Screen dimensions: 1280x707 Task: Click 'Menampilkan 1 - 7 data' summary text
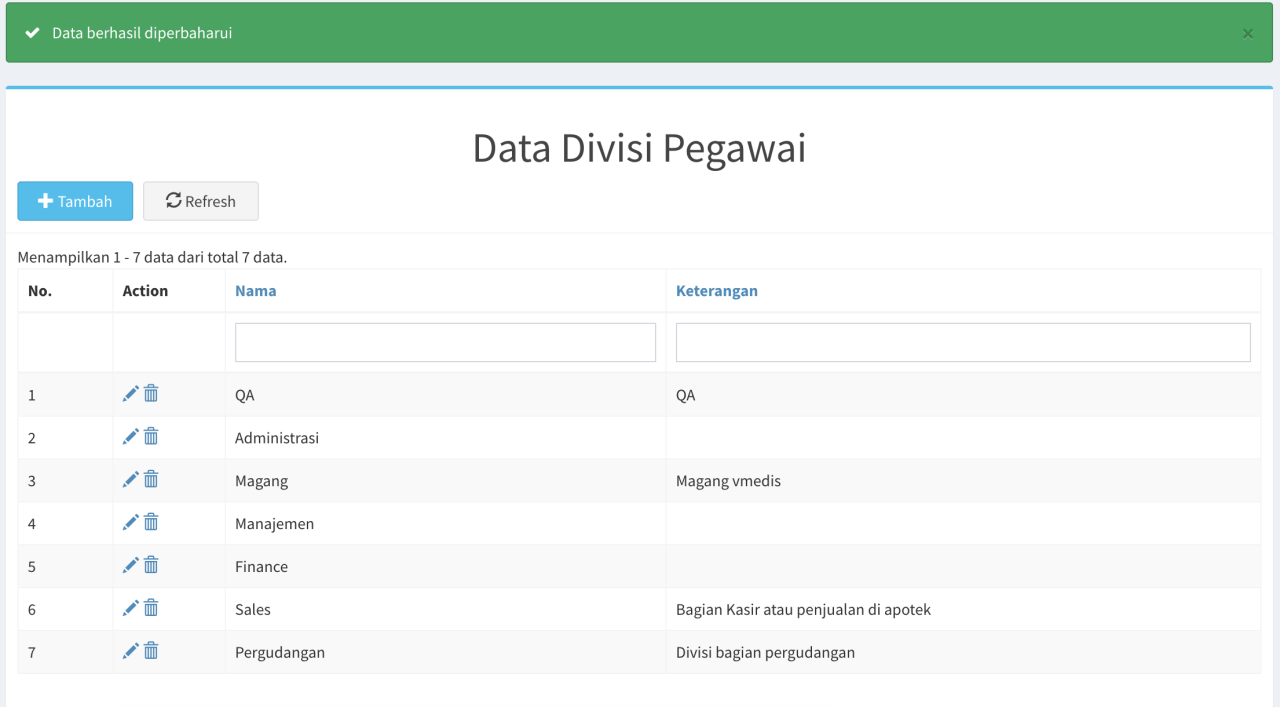point(152,257)
